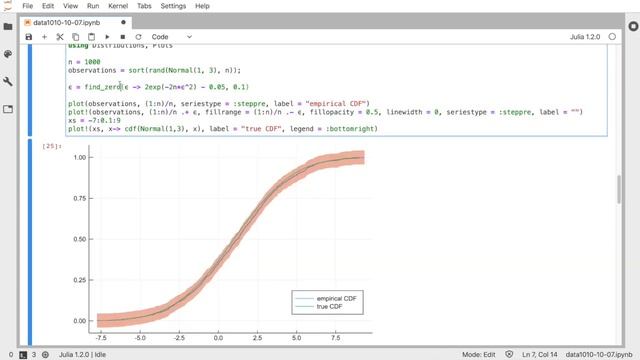Viewport: 640px width, 360px height.
Task: Click Ln 7, Col 14 cursor position
Action: [540, 355]
